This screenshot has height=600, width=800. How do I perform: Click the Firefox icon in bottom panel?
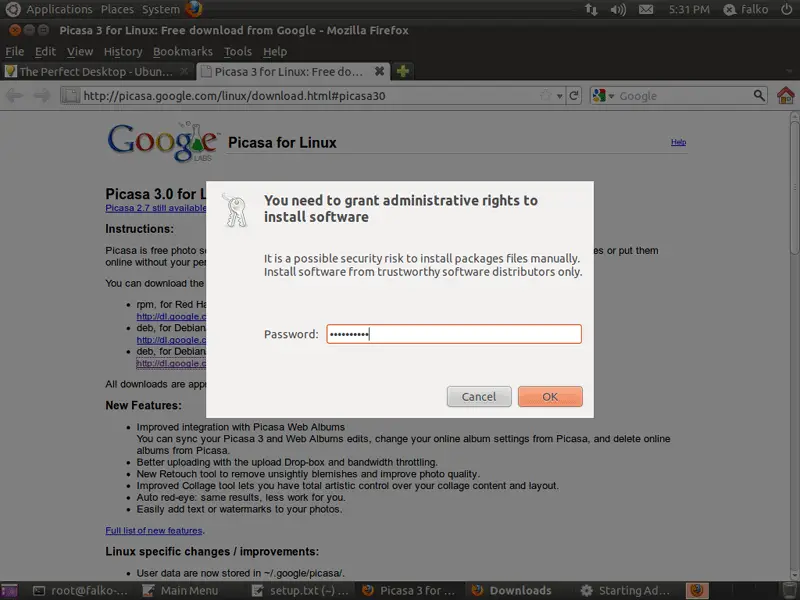click(697, 590)
